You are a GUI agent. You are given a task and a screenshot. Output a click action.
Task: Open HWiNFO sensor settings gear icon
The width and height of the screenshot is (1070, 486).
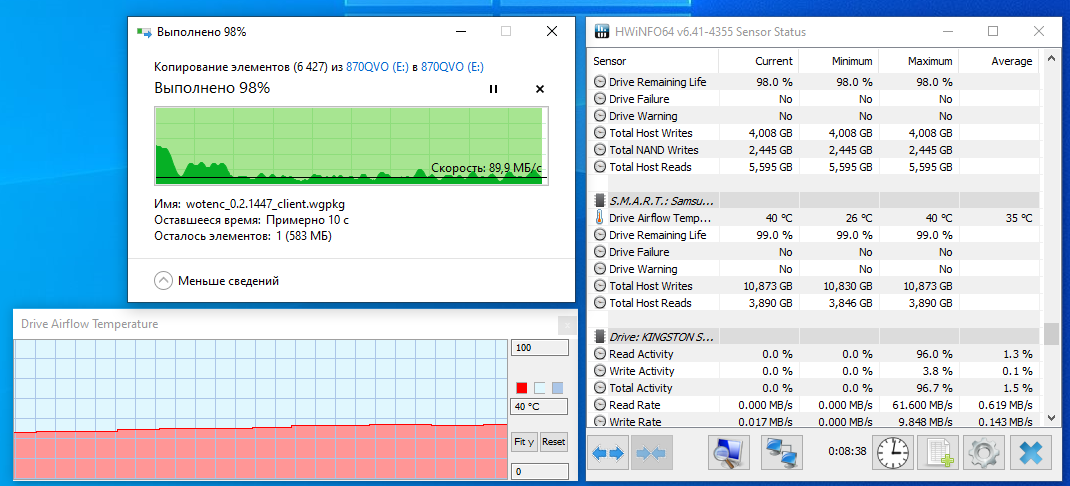point(983,453)
